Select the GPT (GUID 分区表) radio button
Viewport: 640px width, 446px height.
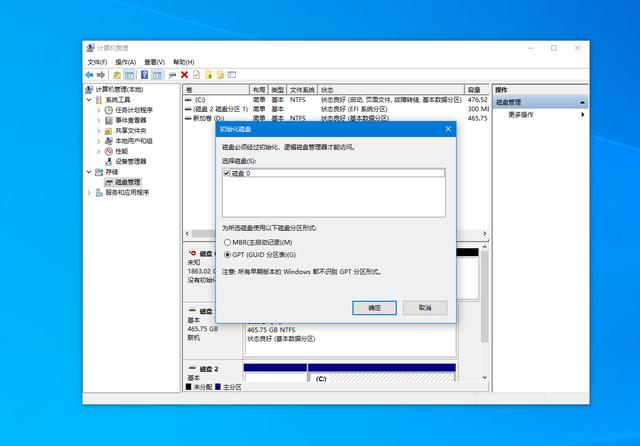tap(227, 255)
